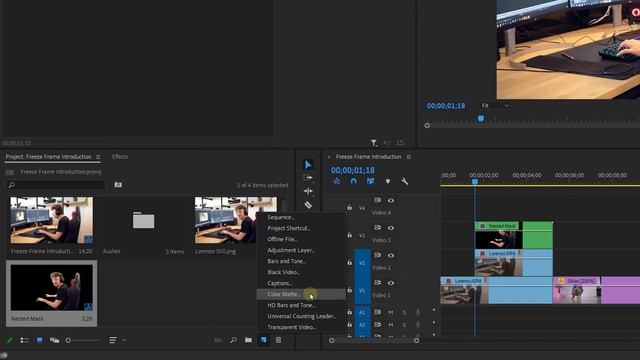This screenshot has height=360, width=640.
Task: Choose Color Matte... menu entry
Action: point(301,294)
